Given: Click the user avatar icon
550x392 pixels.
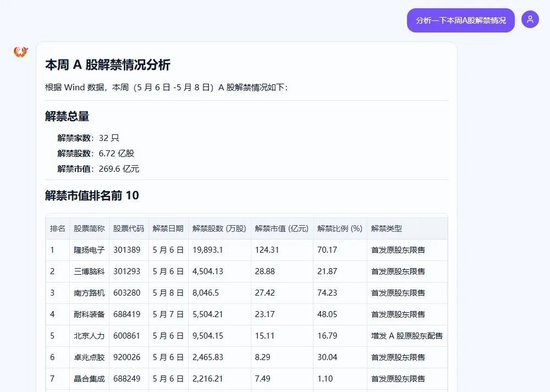Looking at the screenshot, I should pos(530,20).
